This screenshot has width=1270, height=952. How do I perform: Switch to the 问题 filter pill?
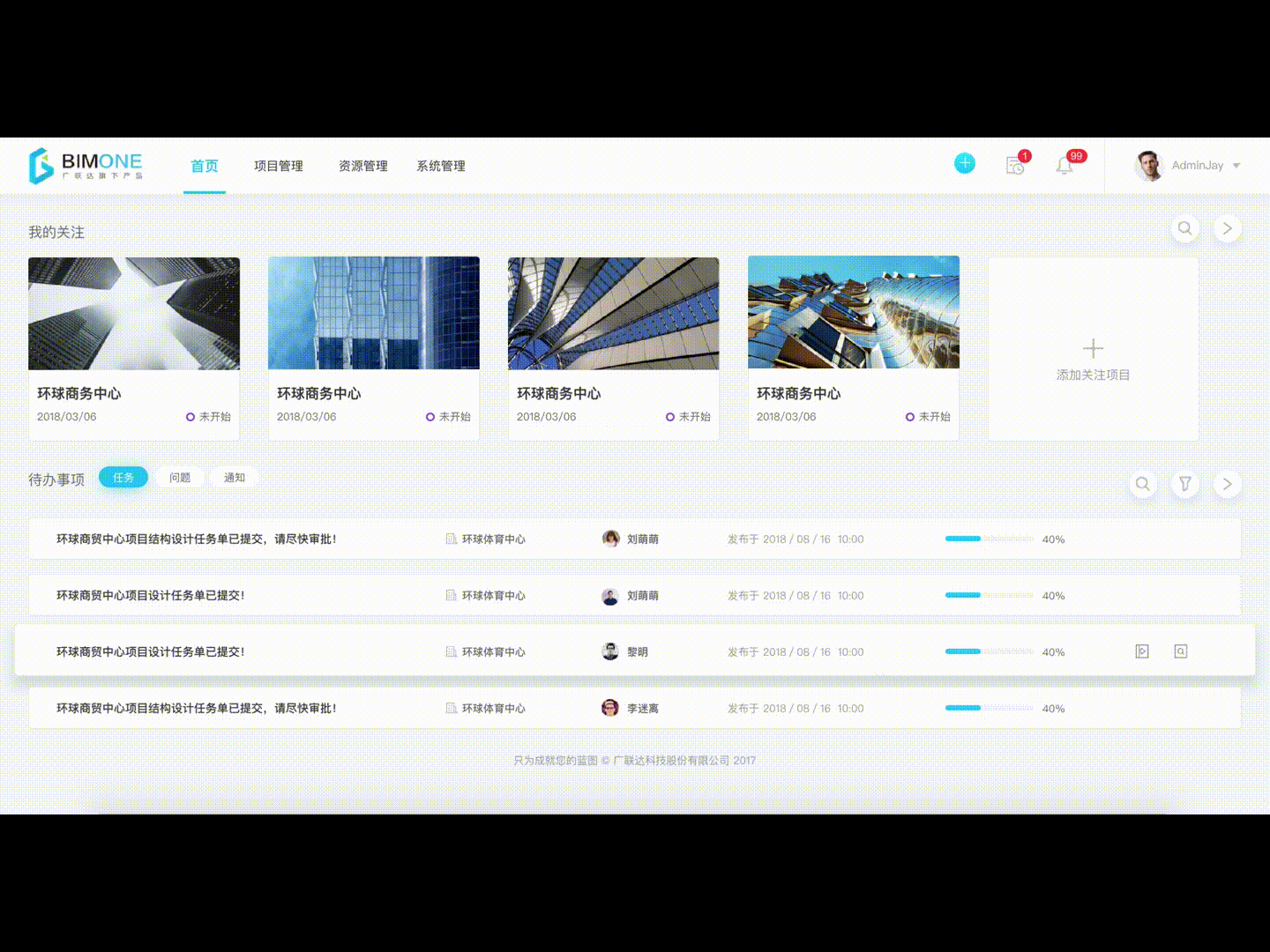point(180,477)
